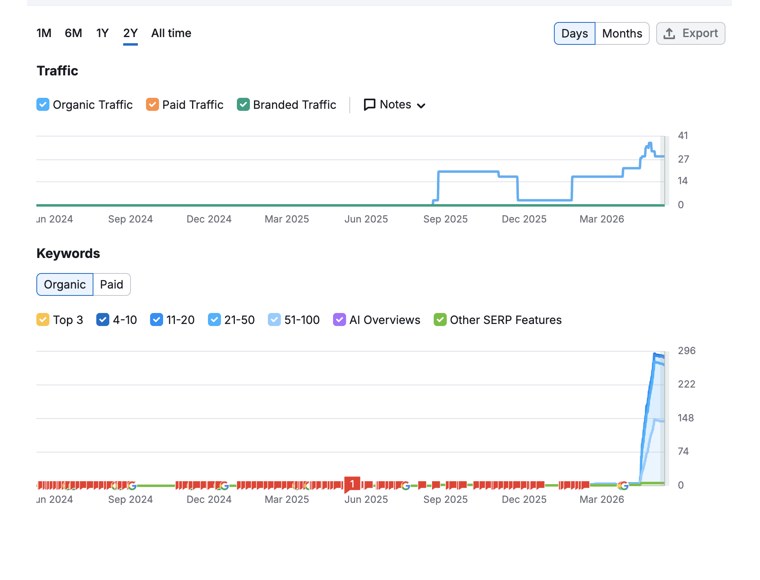Click the Google update marker after Jun 2025
This screenshot has width=760, height=580.
(x=406, y=485)
